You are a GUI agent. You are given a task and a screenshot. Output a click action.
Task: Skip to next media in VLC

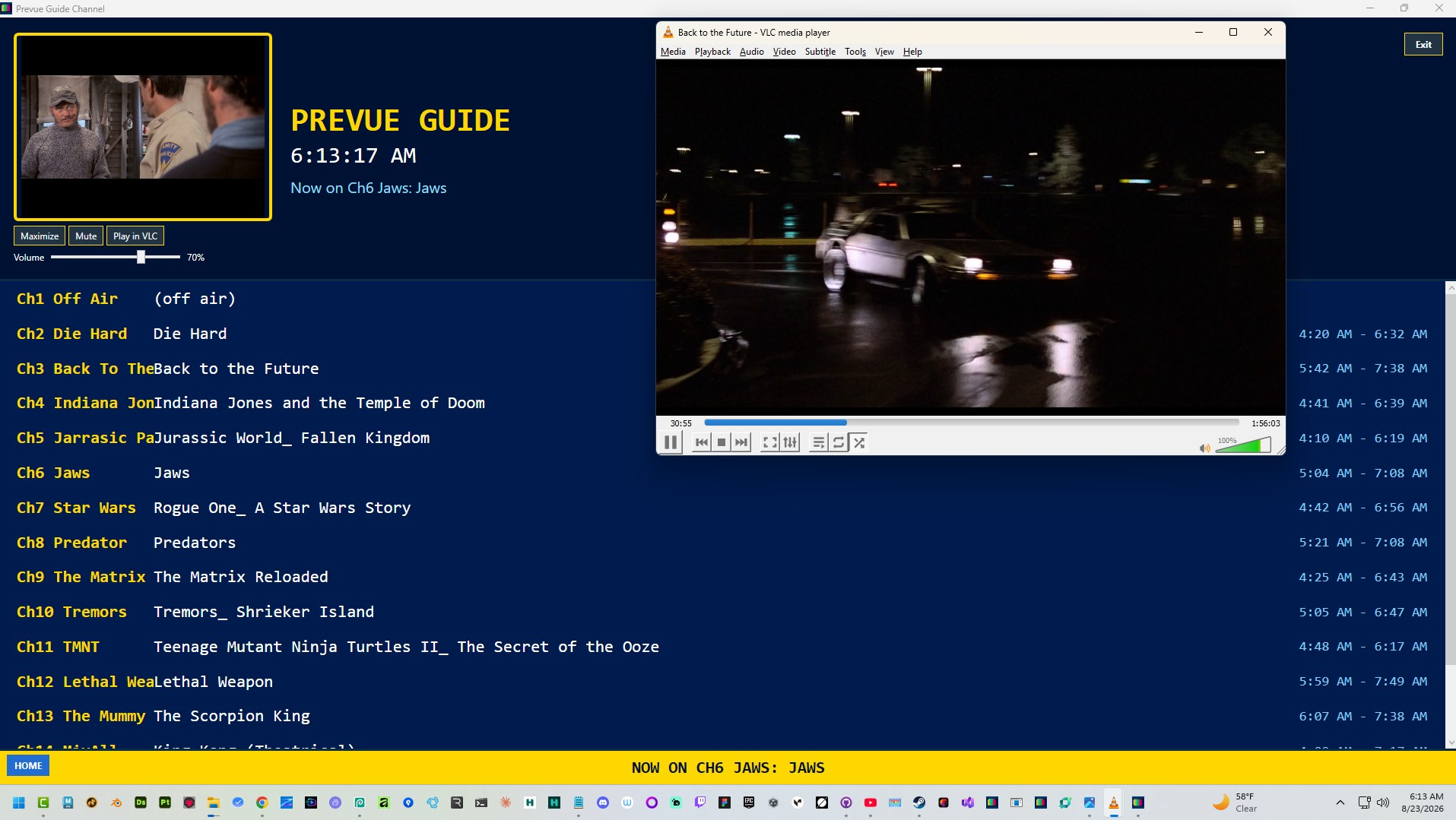pyautogui.click(x=741, y=442)
